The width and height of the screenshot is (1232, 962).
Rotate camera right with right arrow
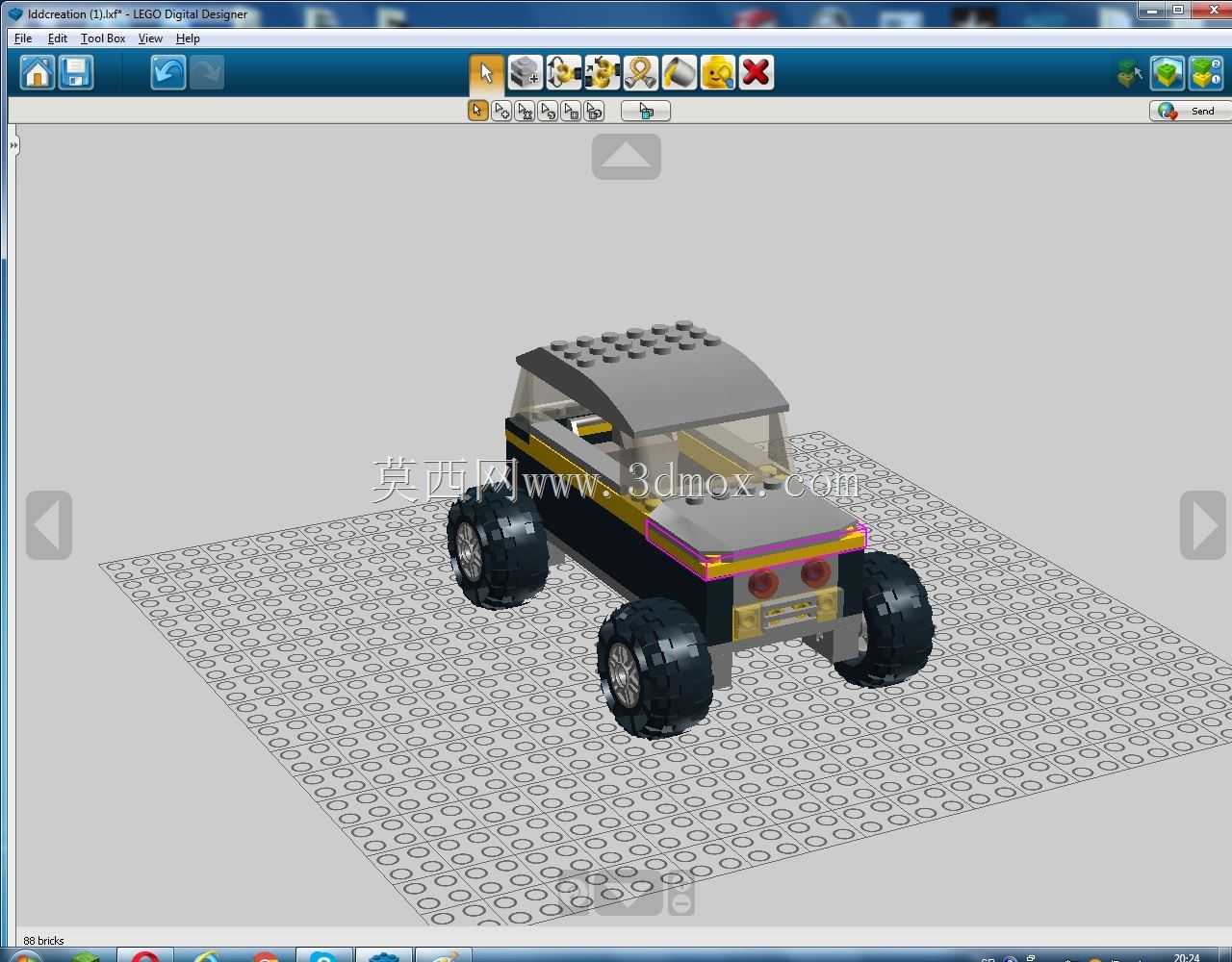(1203, 525)
